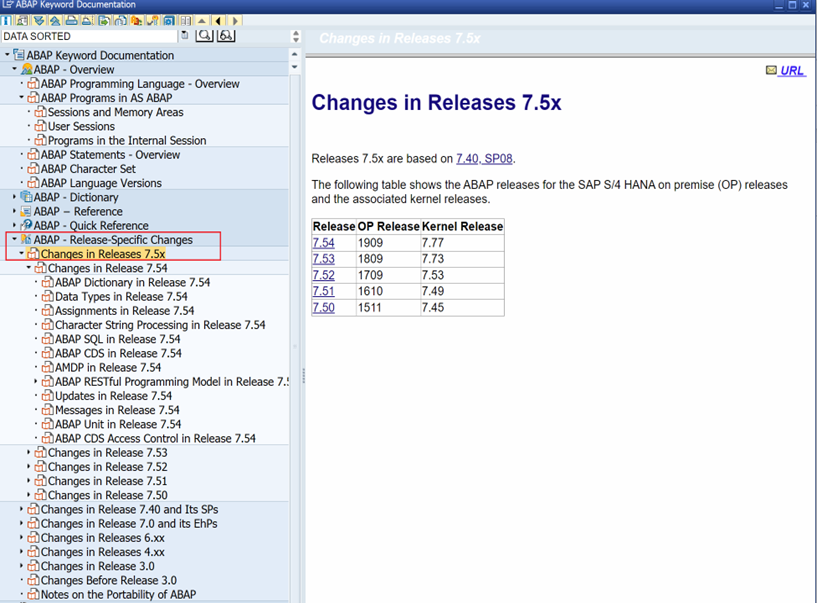Collapse the ABAP - Overview node

pos(15,68)
